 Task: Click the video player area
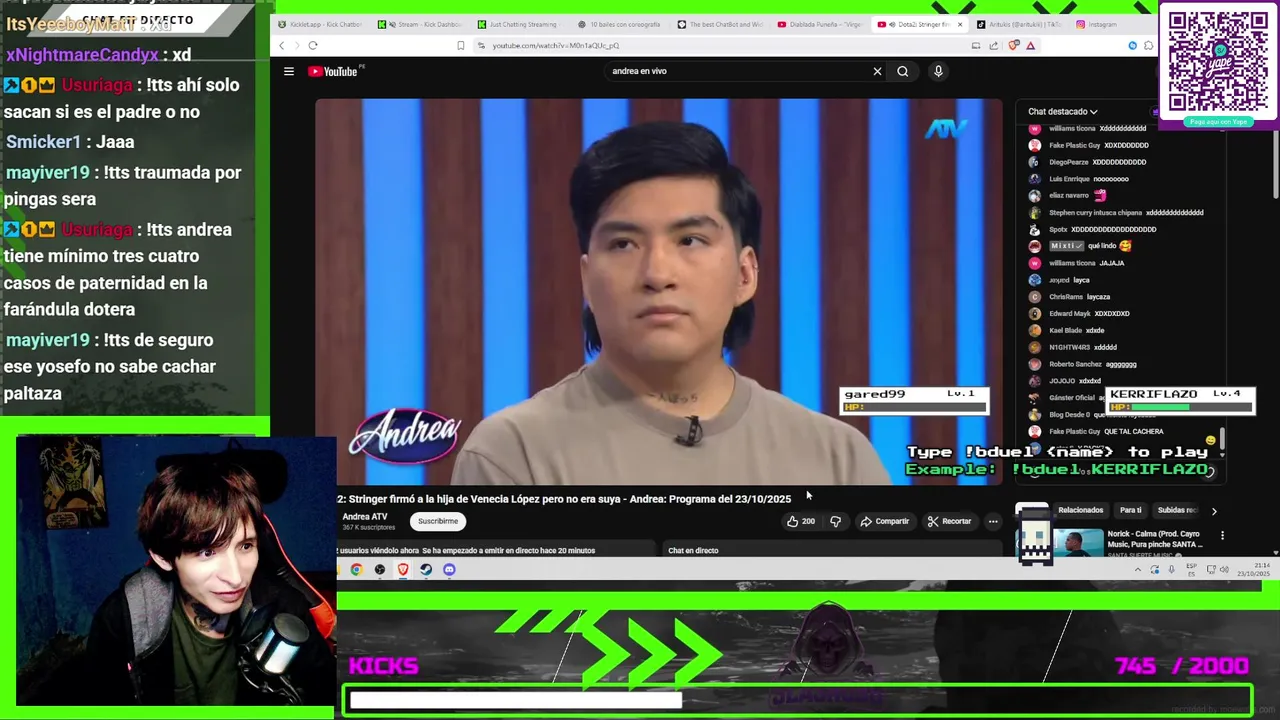[x=659, y=291]
